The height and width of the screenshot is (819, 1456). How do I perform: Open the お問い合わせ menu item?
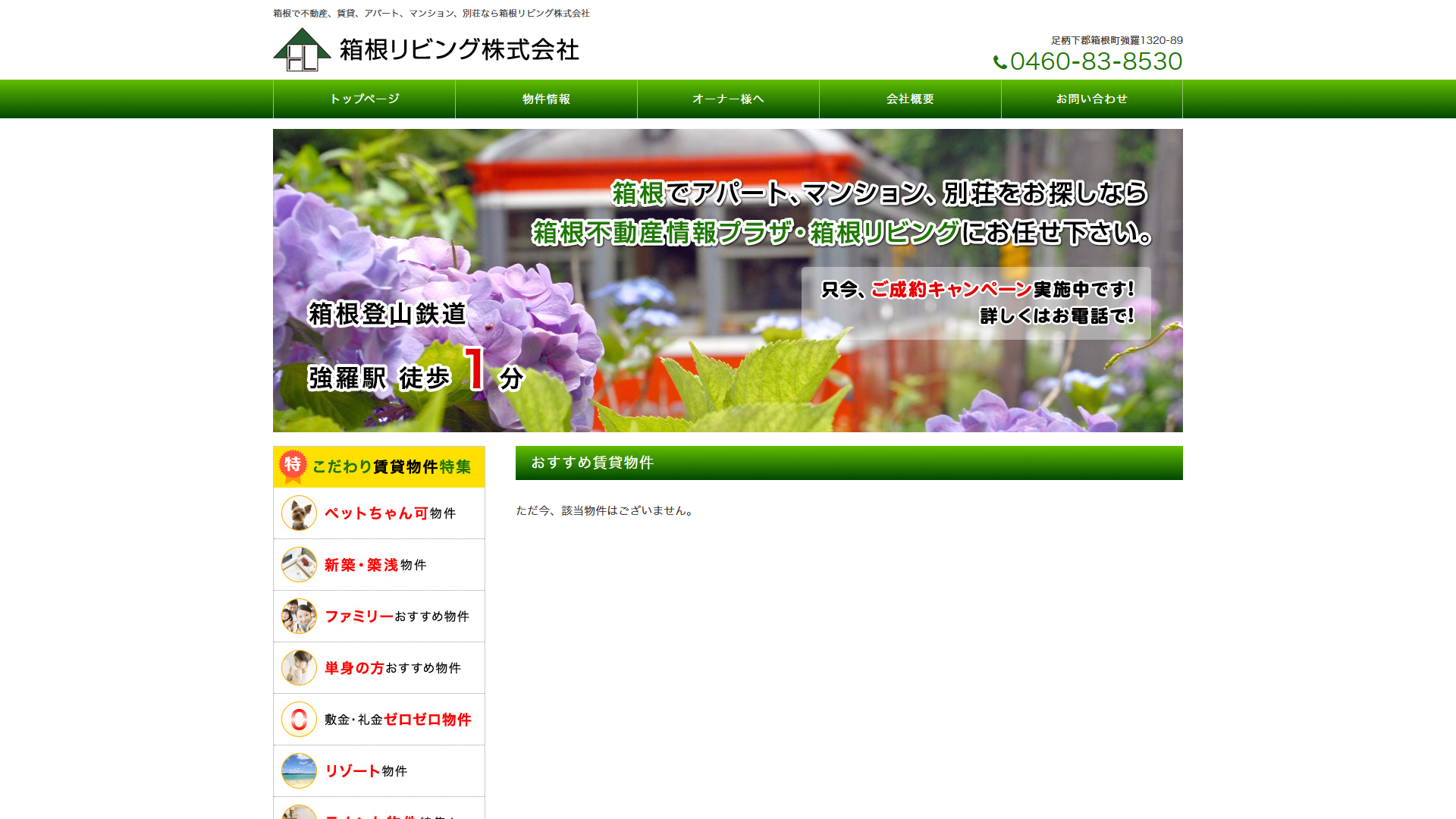1092,99
